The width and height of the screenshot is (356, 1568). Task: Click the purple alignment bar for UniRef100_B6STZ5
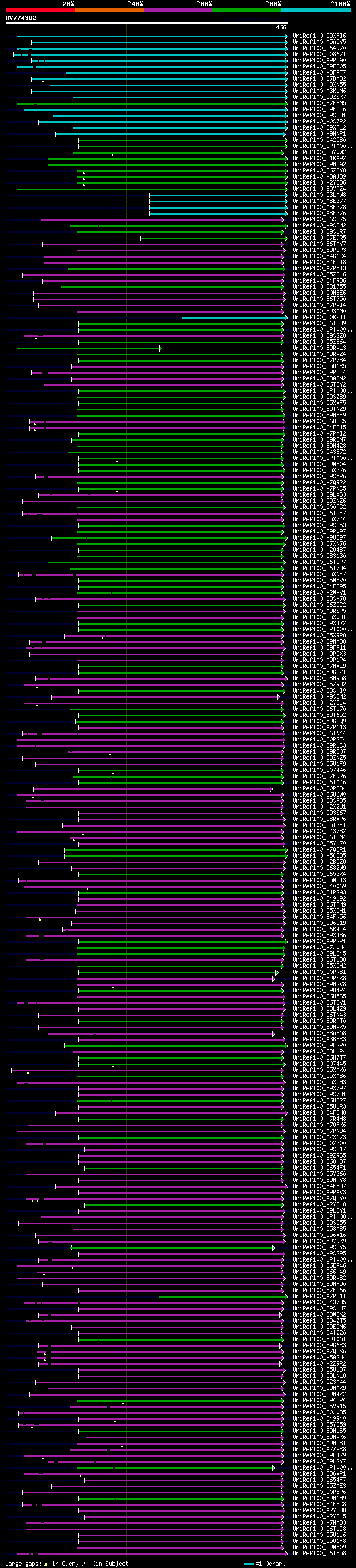tap(162, 220)
